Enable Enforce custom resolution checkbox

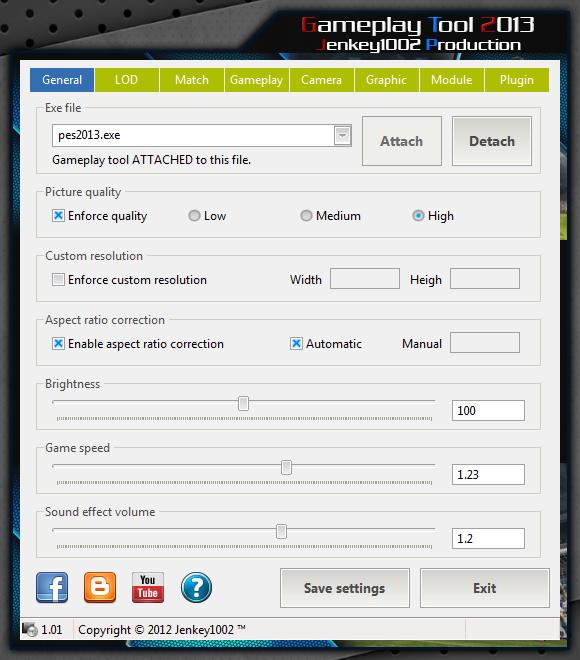tap(58, 279)
